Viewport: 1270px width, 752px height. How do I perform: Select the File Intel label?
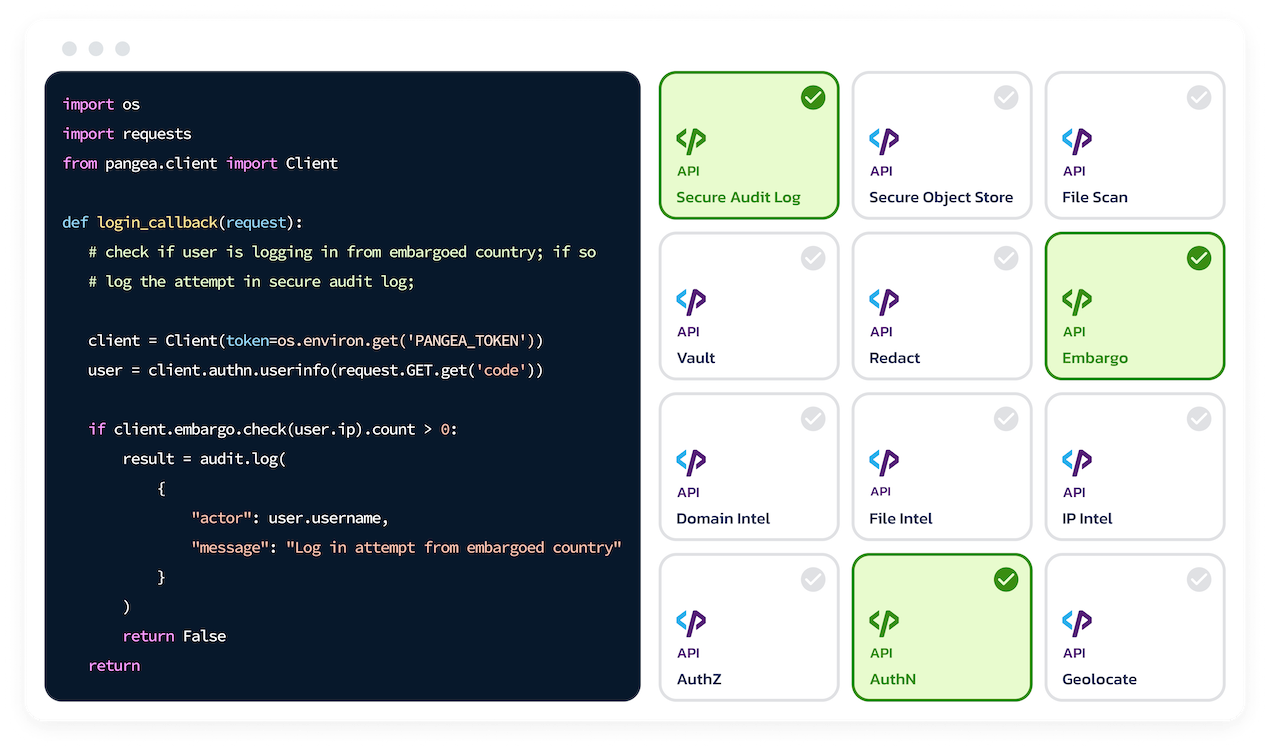point(901,518)
